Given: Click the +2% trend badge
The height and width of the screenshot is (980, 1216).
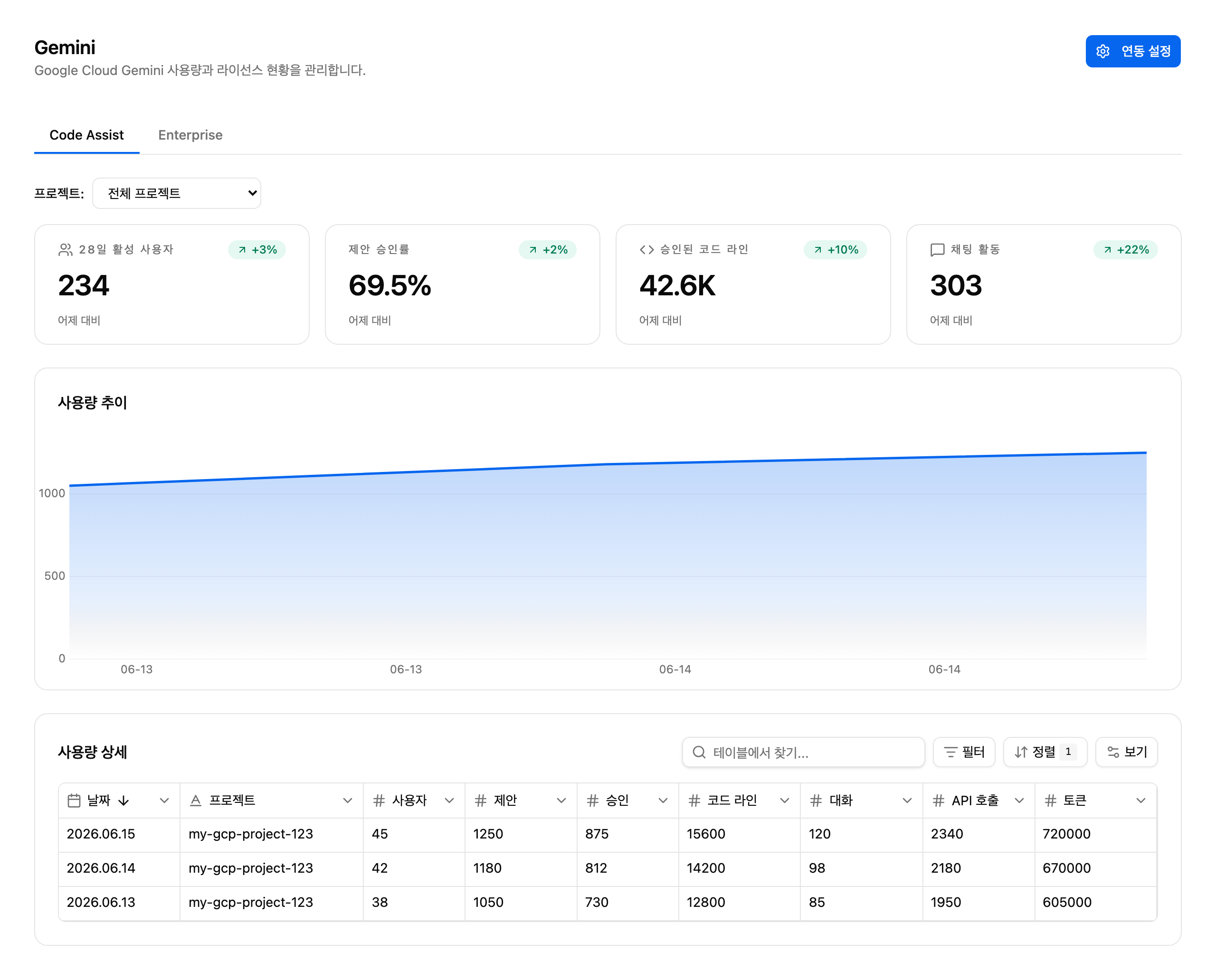Looking at the screenshot, I should pos(547,250).
